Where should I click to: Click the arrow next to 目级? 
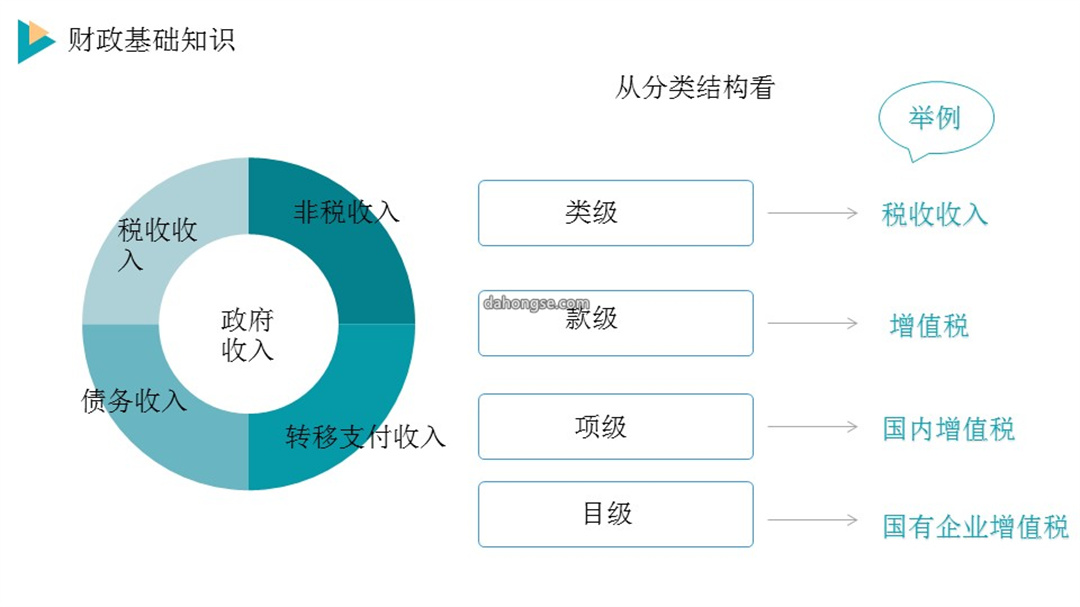coord(813,520)
